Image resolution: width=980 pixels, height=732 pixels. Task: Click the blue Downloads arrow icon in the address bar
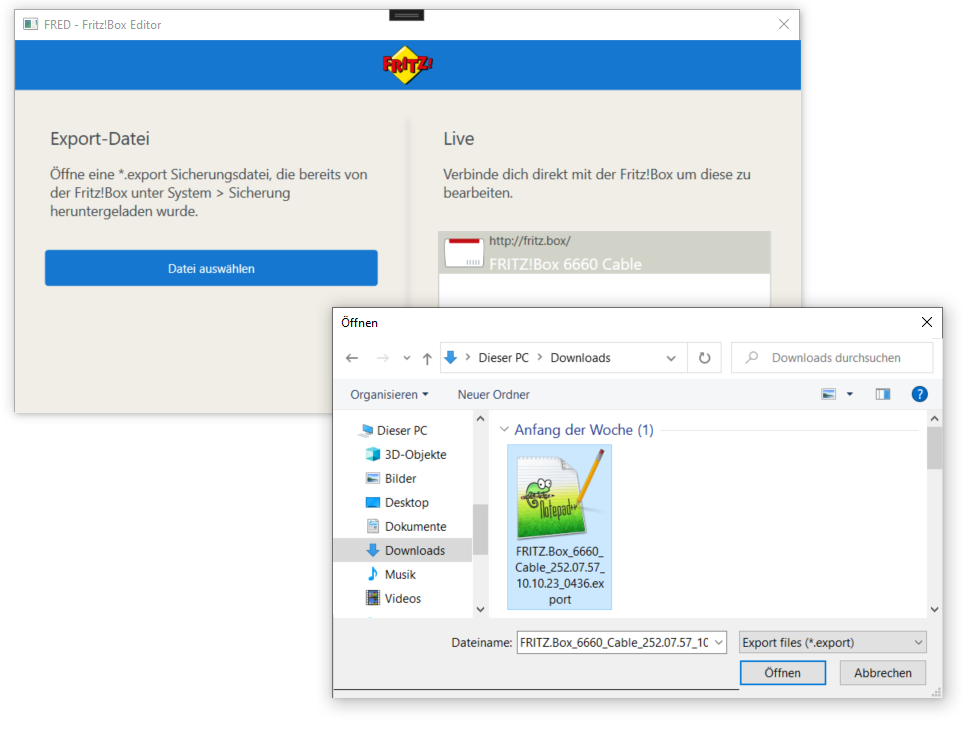click(x=451, y=358)
